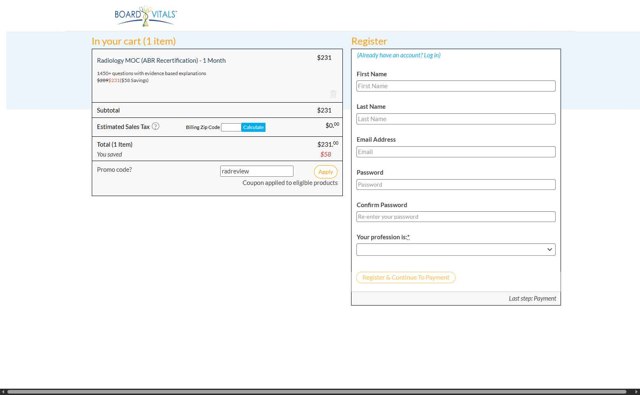Click the Calculate tax button

[253, 127]
